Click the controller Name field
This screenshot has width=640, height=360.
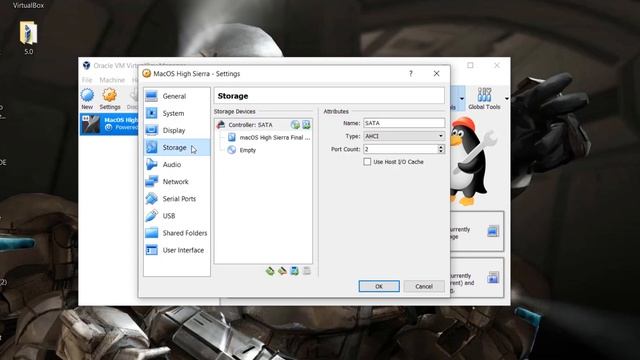404,123
